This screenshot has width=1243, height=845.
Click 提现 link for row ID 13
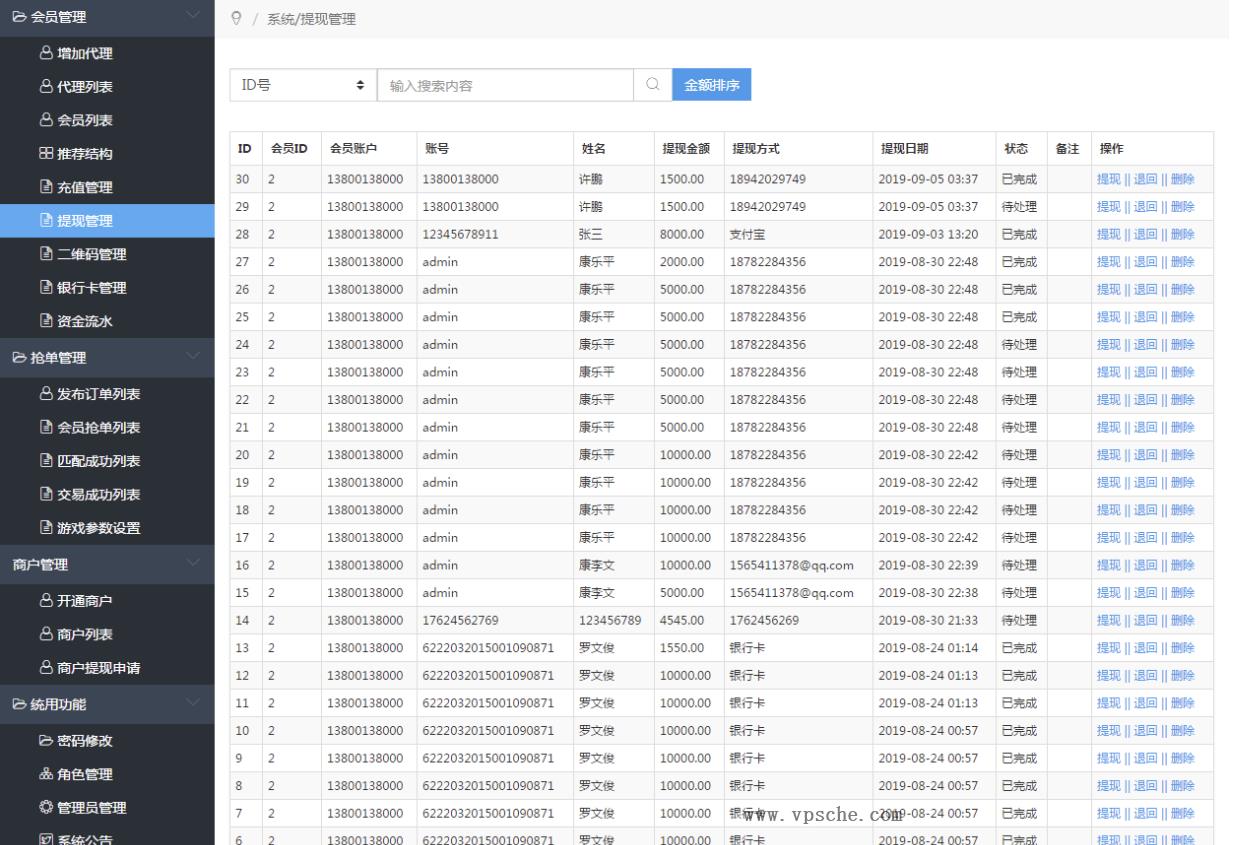[1108, 648]
